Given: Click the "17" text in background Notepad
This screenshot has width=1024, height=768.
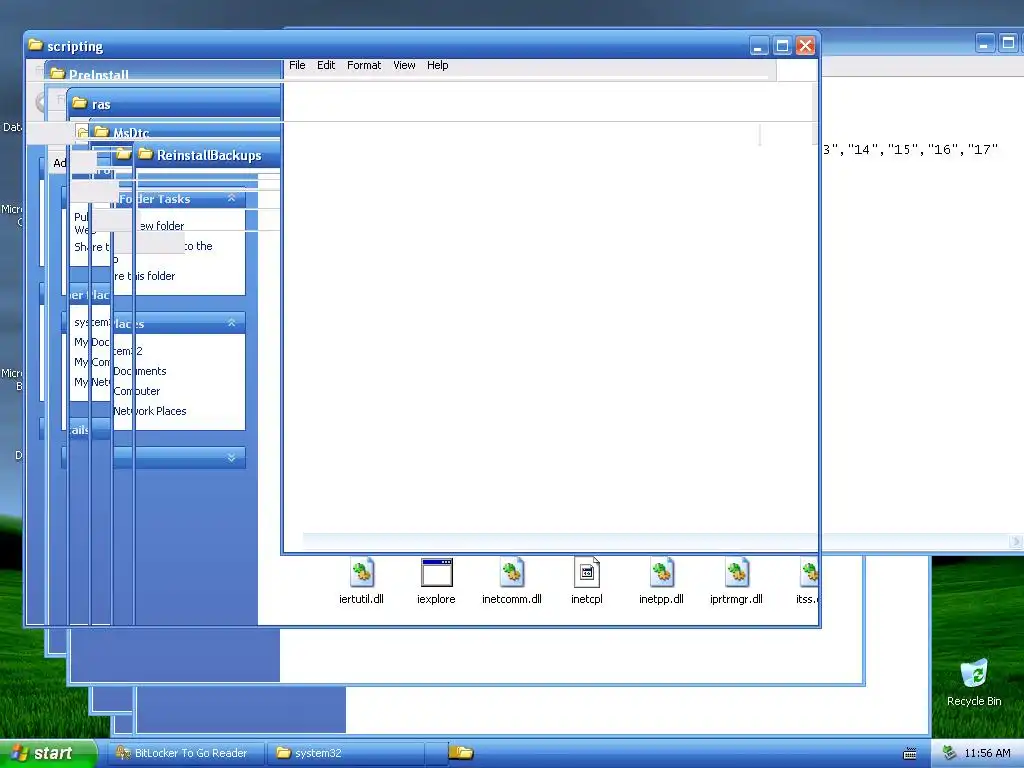Looking at the screenshot, I should pyautogui.click(x=983, y=150).
